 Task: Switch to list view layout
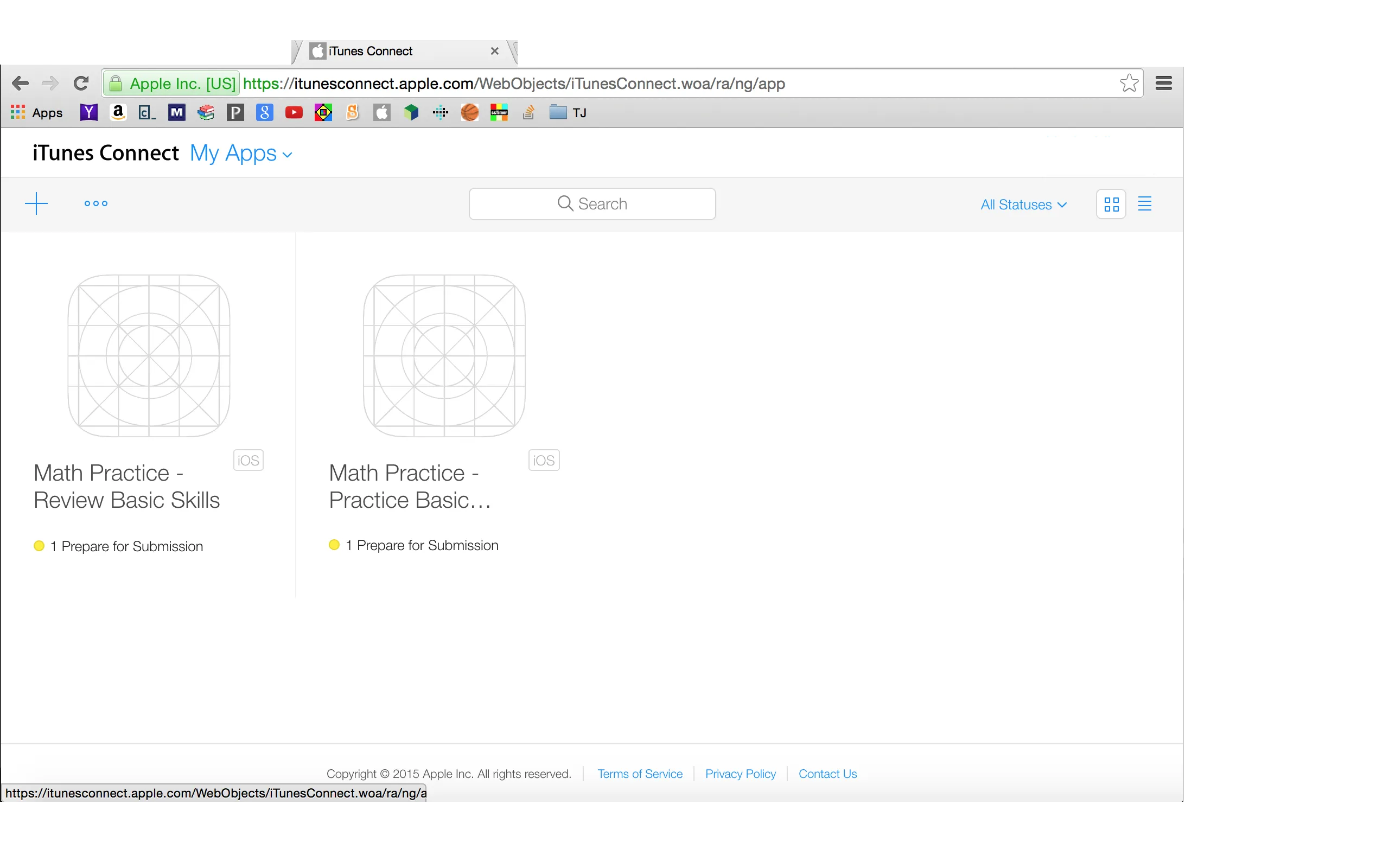point(1144,204)
